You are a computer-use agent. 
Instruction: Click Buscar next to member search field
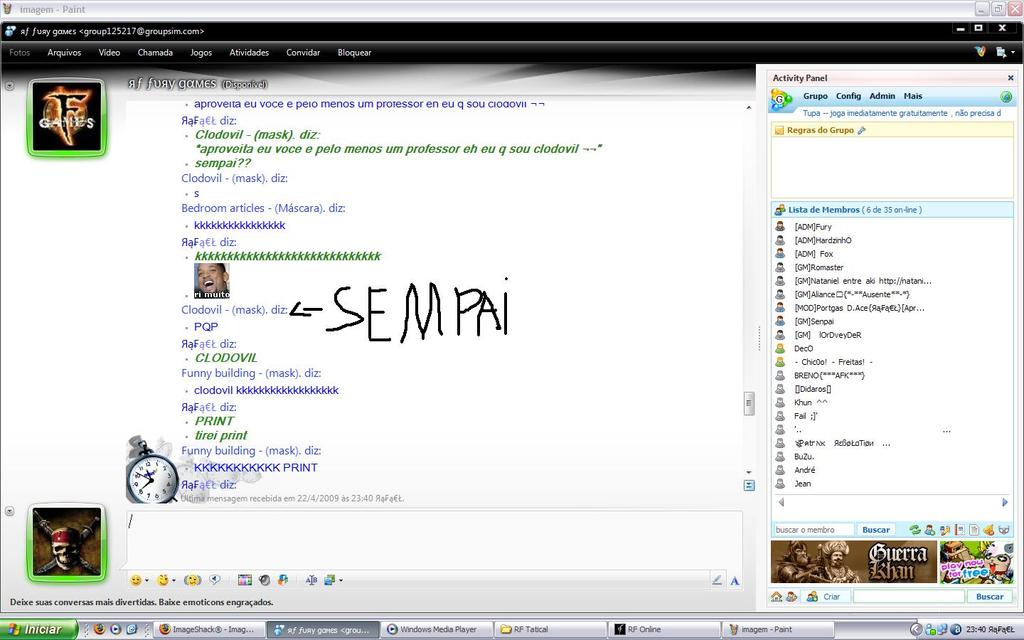coord(876,529)
